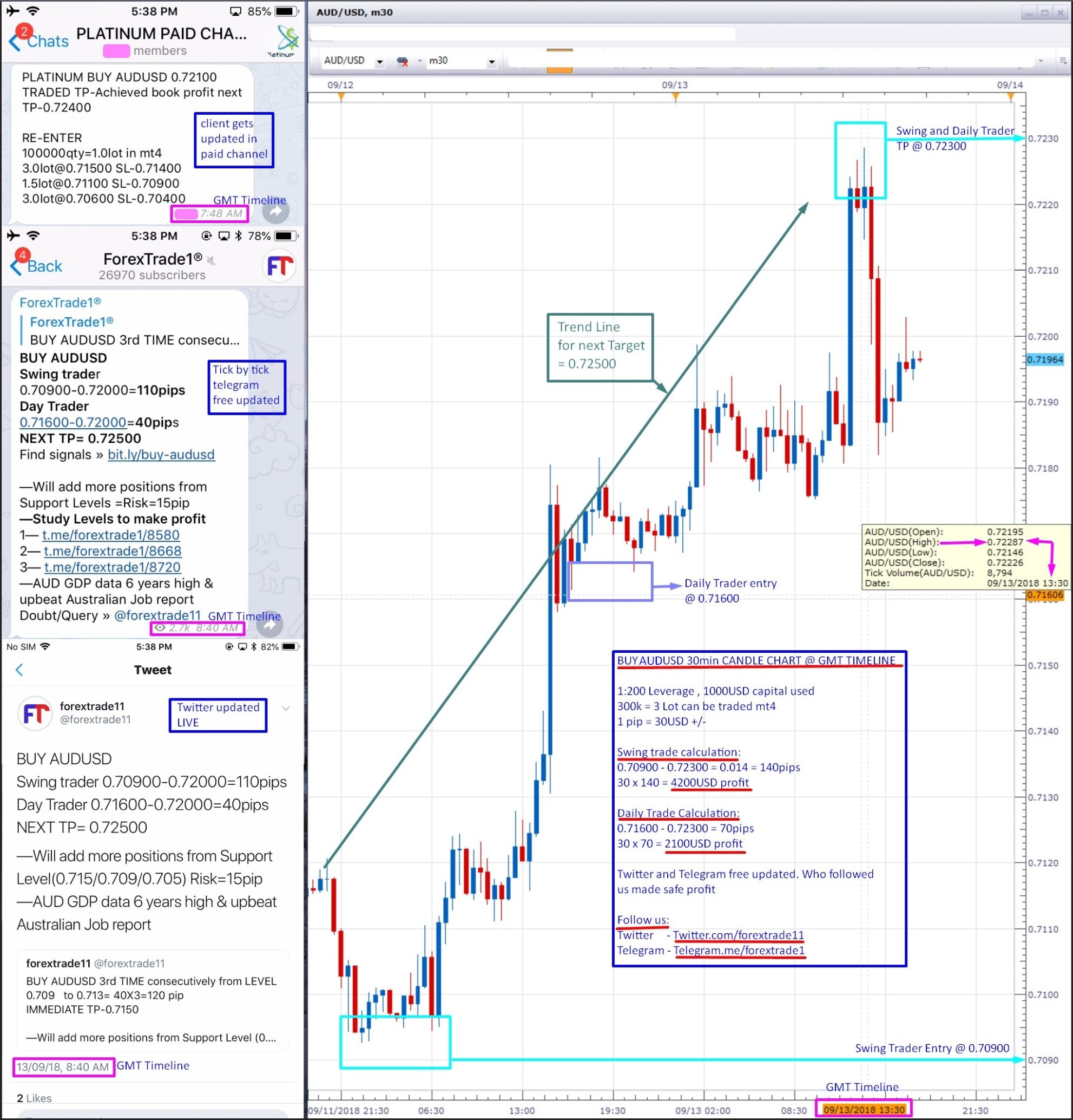The image size is (1073, 1120).
Task: Open link t.me/forextrade1/8668
Action: [x=113, y=551]
